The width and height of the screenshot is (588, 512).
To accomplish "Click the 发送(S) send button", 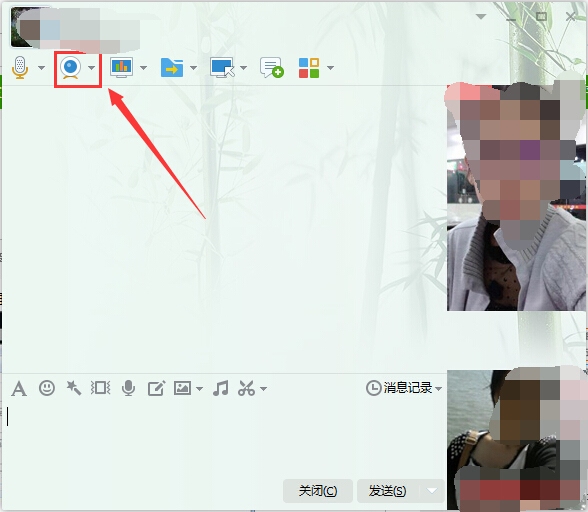I will pyautogui.click(x=387, y=491).
